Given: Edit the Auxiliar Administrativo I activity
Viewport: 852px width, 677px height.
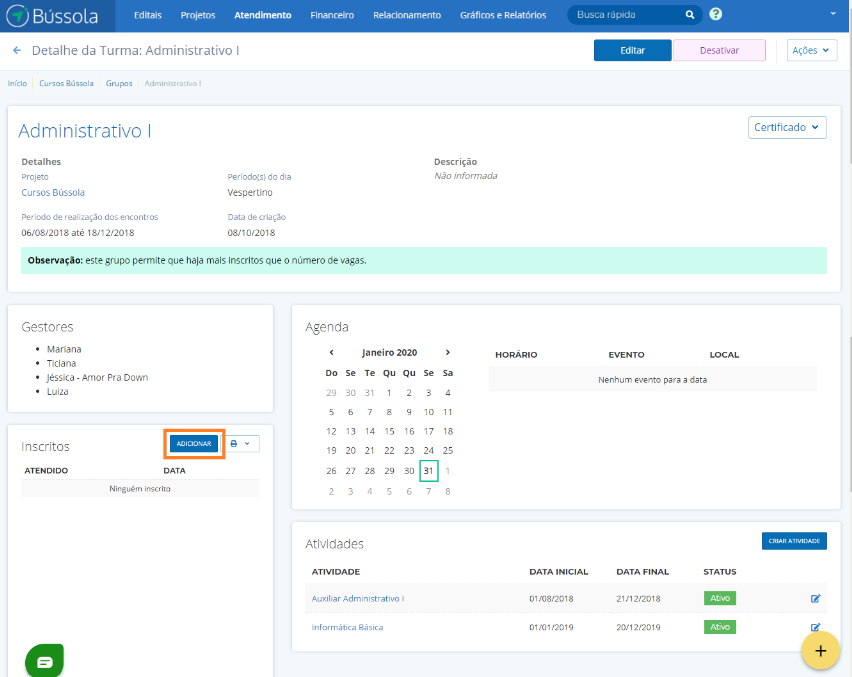Looking at the screenshot, I should click(815, 598).
